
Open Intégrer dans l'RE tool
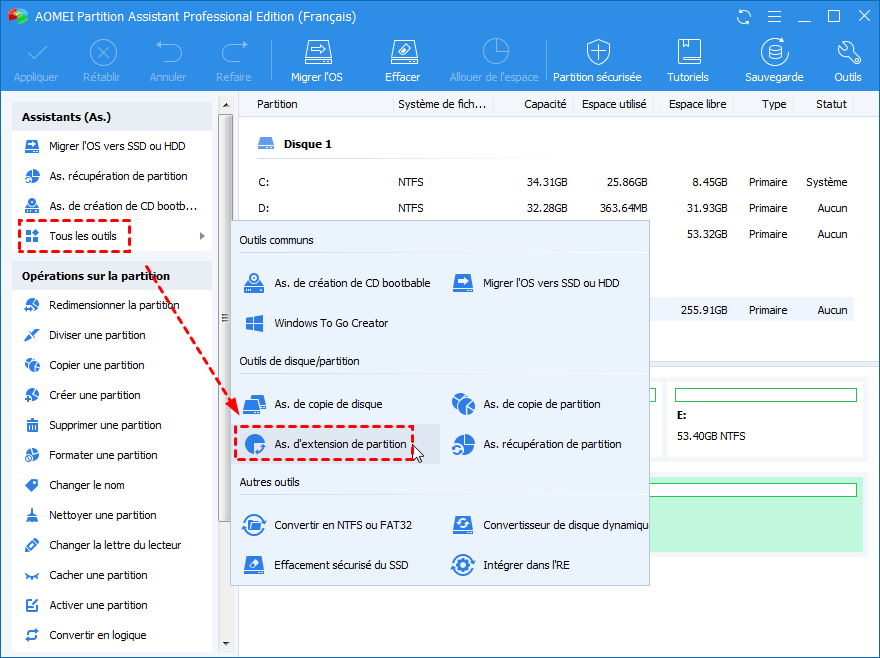point(511,565)
